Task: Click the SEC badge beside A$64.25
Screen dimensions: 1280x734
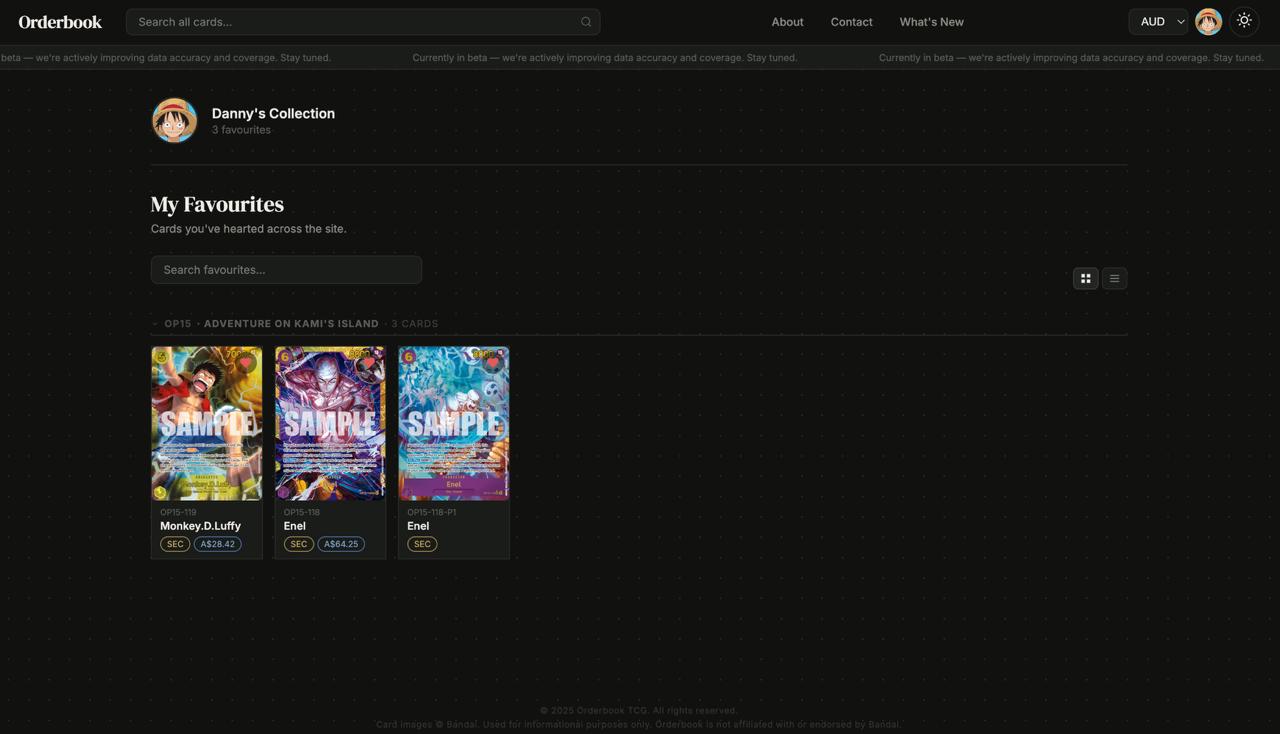Action: [298, 544]
